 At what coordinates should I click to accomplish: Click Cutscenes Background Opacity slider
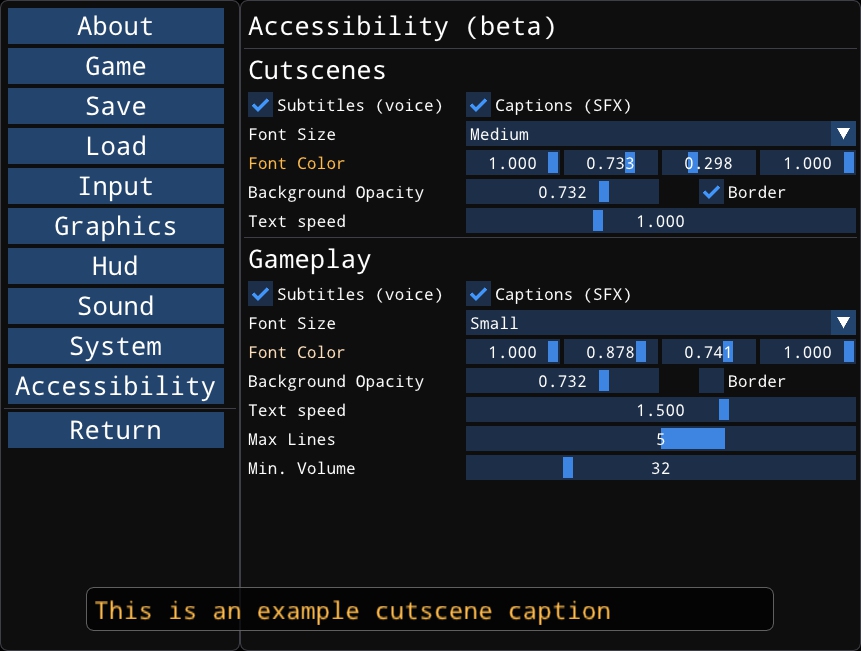pyautogui.click(x=562, y=192)
